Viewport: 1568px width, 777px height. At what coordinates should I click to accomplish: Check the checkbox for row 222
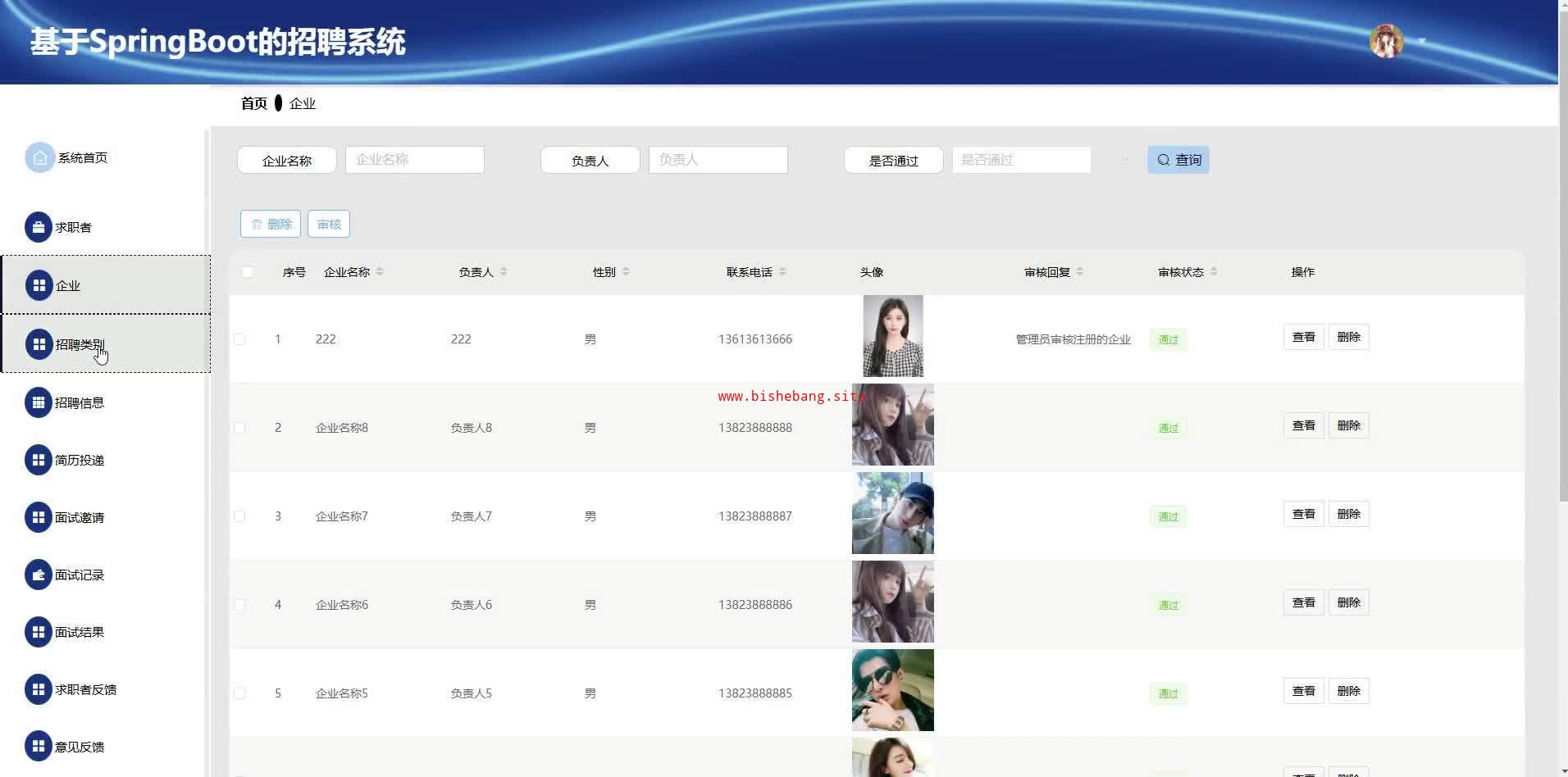[239, 339]
